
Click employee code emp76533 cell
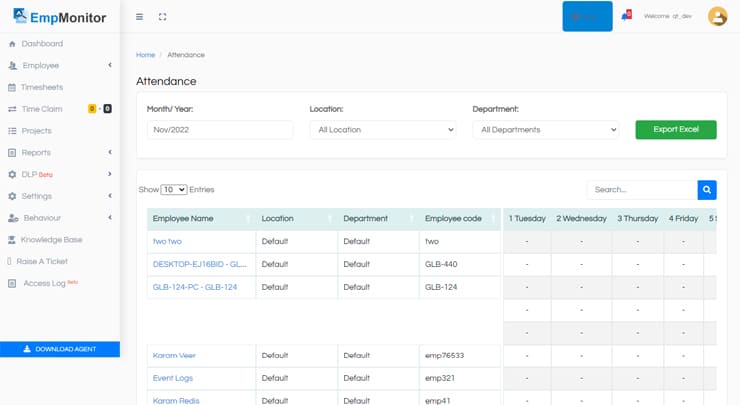460,355
